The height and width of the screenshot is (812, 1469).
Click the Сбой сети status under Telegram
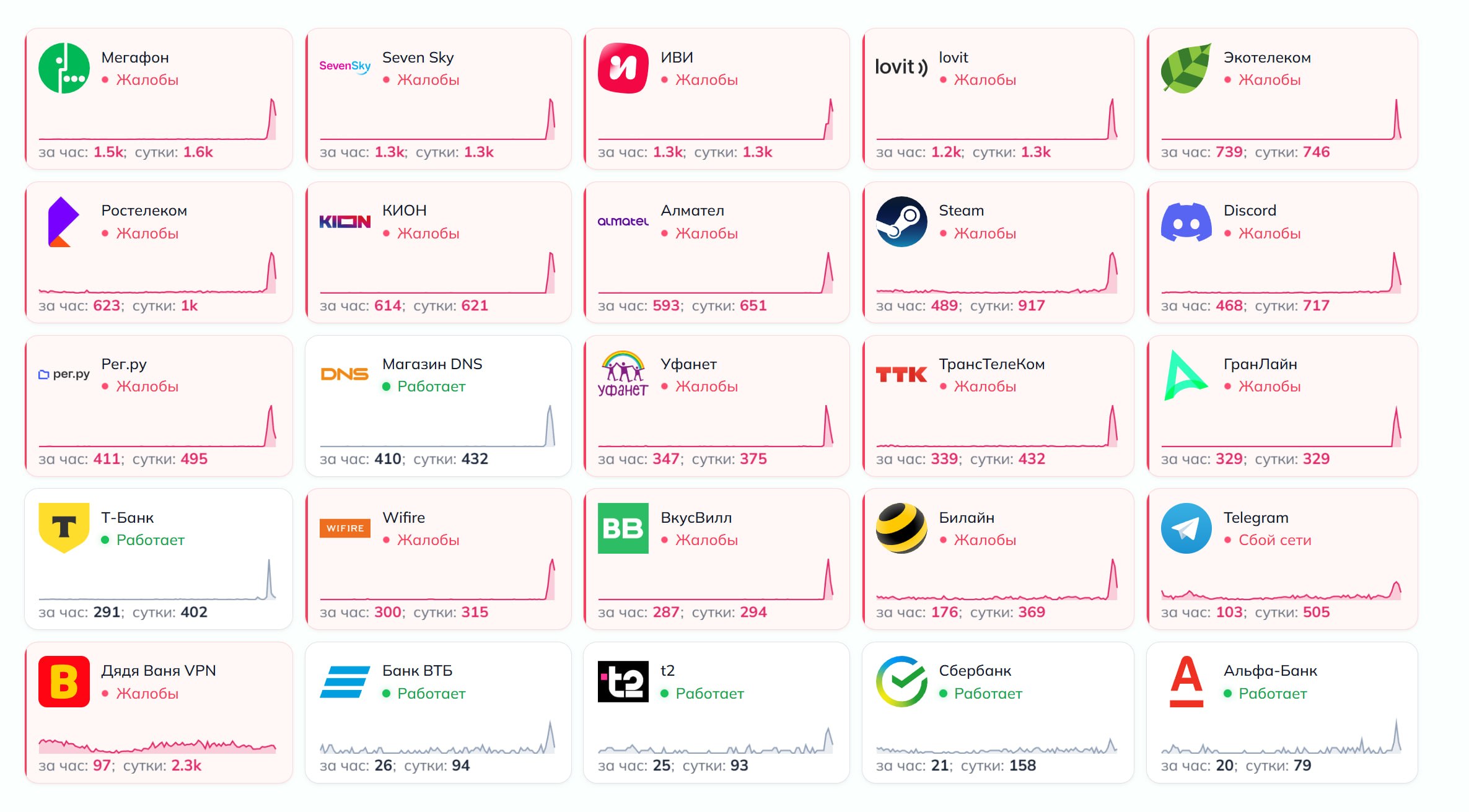pyautogui.click(x=1274, y=540)
